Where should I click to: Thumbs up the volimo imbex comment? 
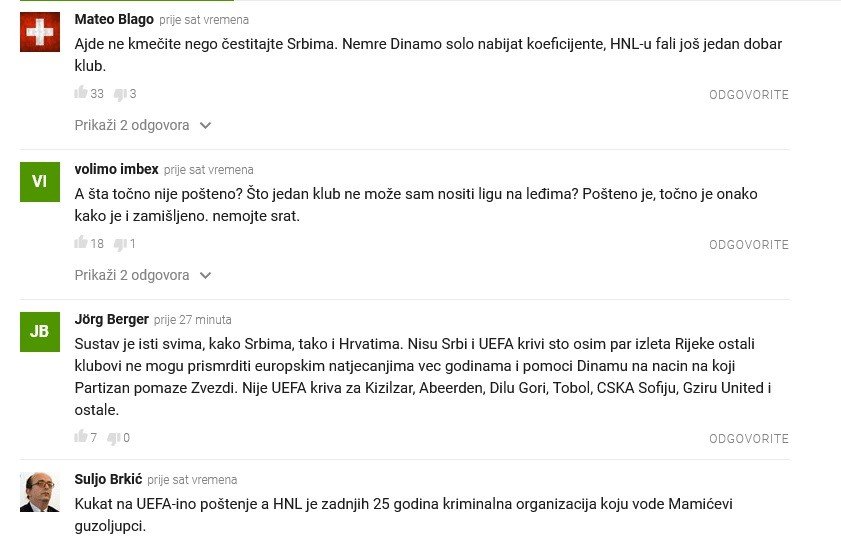pyautogui.click(x=81, y=243)
